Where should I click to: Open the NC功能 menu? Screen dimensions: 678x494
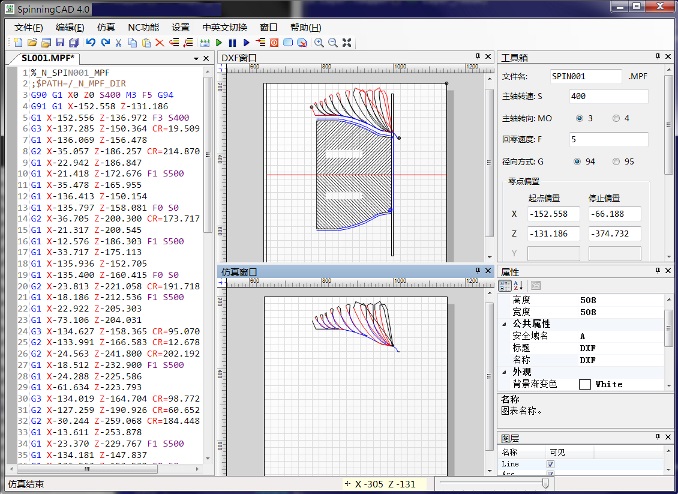point(143,27)
